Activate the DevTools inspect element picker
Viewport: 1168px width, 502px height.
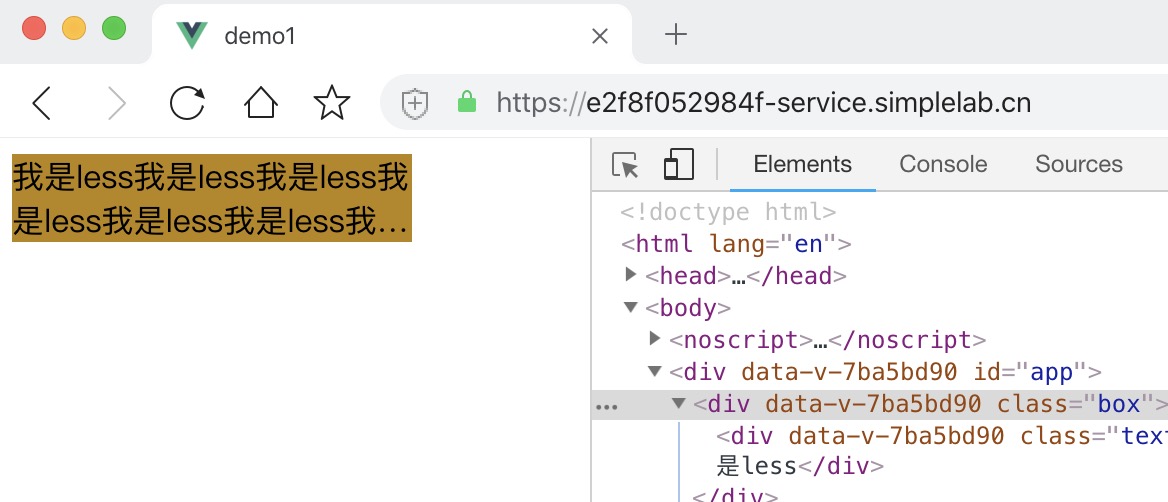coord(626,165)
